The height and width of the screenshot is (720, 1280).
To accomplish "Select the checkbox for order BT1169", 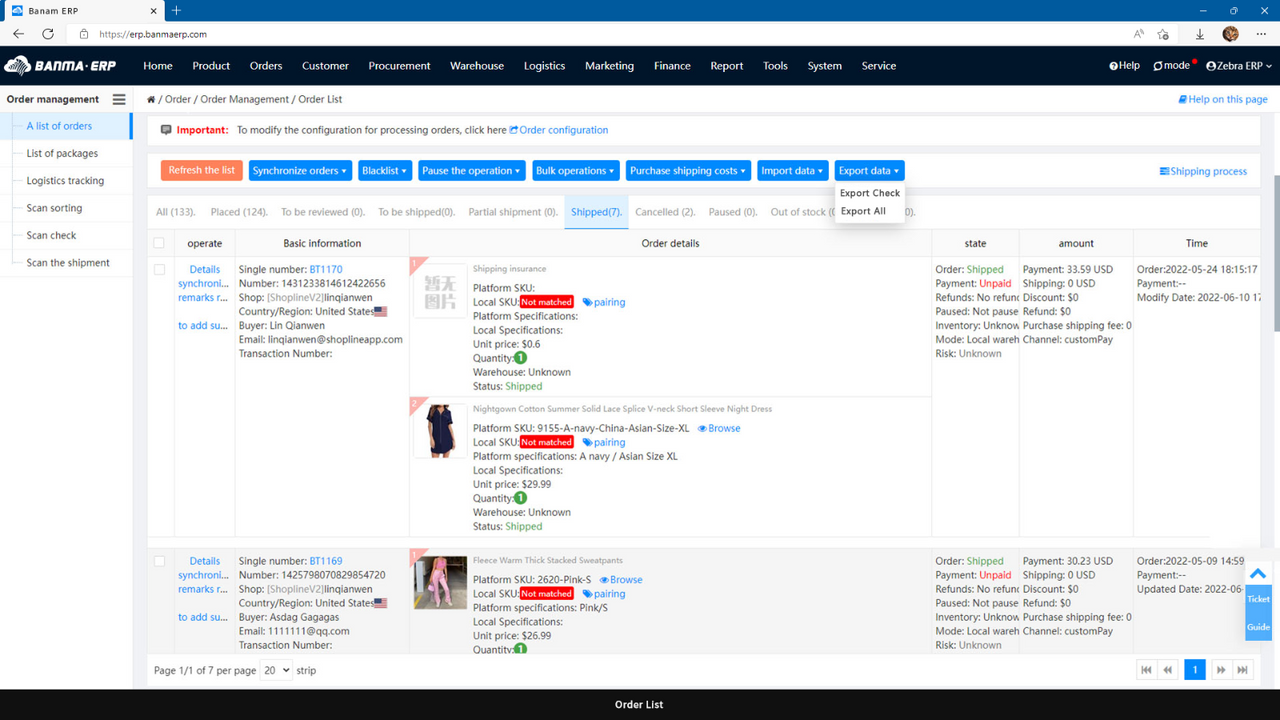I will click(160, 562).
